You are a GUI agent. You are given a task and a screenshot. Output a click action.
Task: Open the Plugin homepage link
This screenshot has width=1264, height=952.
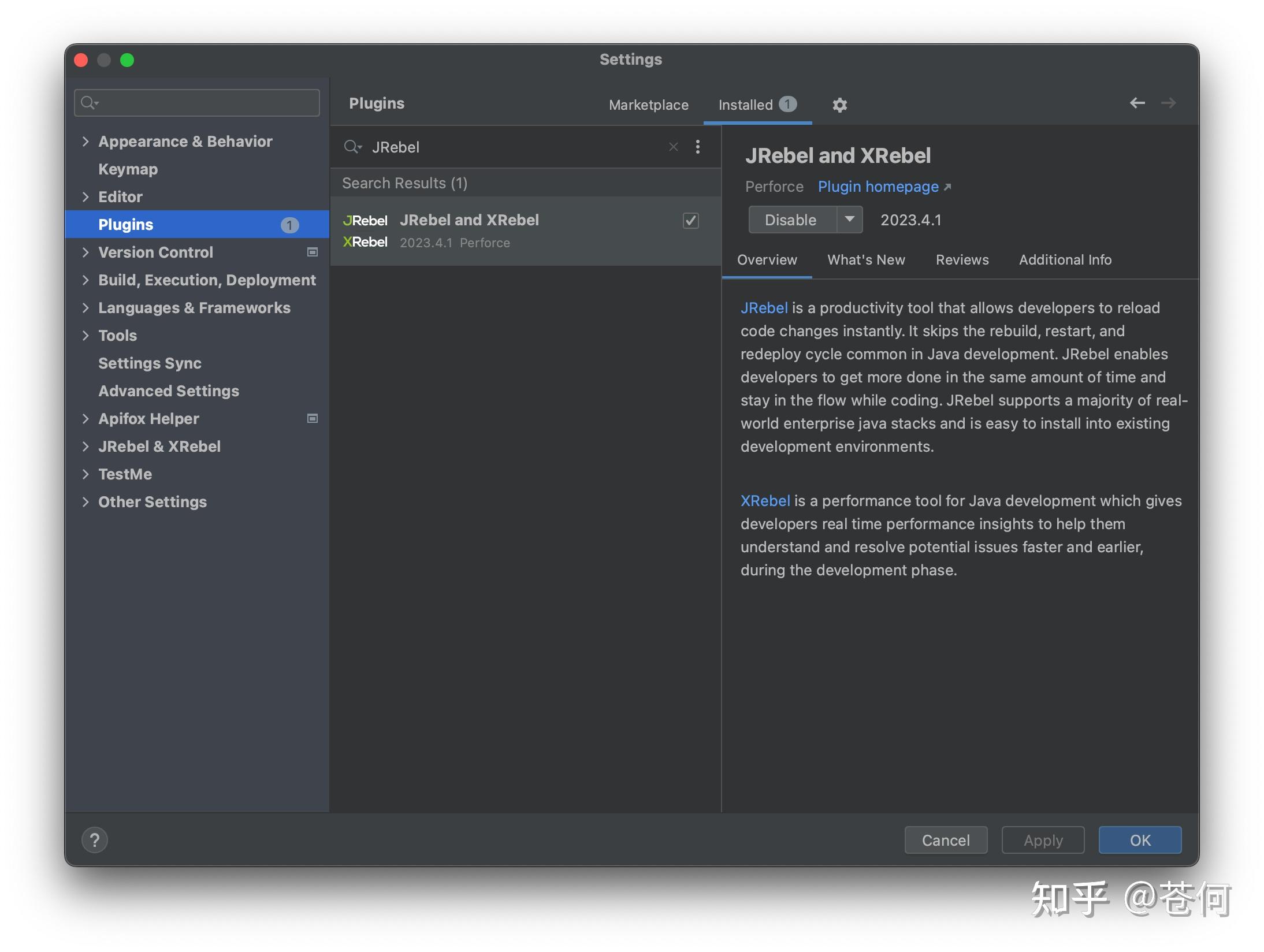coord(878,187)
